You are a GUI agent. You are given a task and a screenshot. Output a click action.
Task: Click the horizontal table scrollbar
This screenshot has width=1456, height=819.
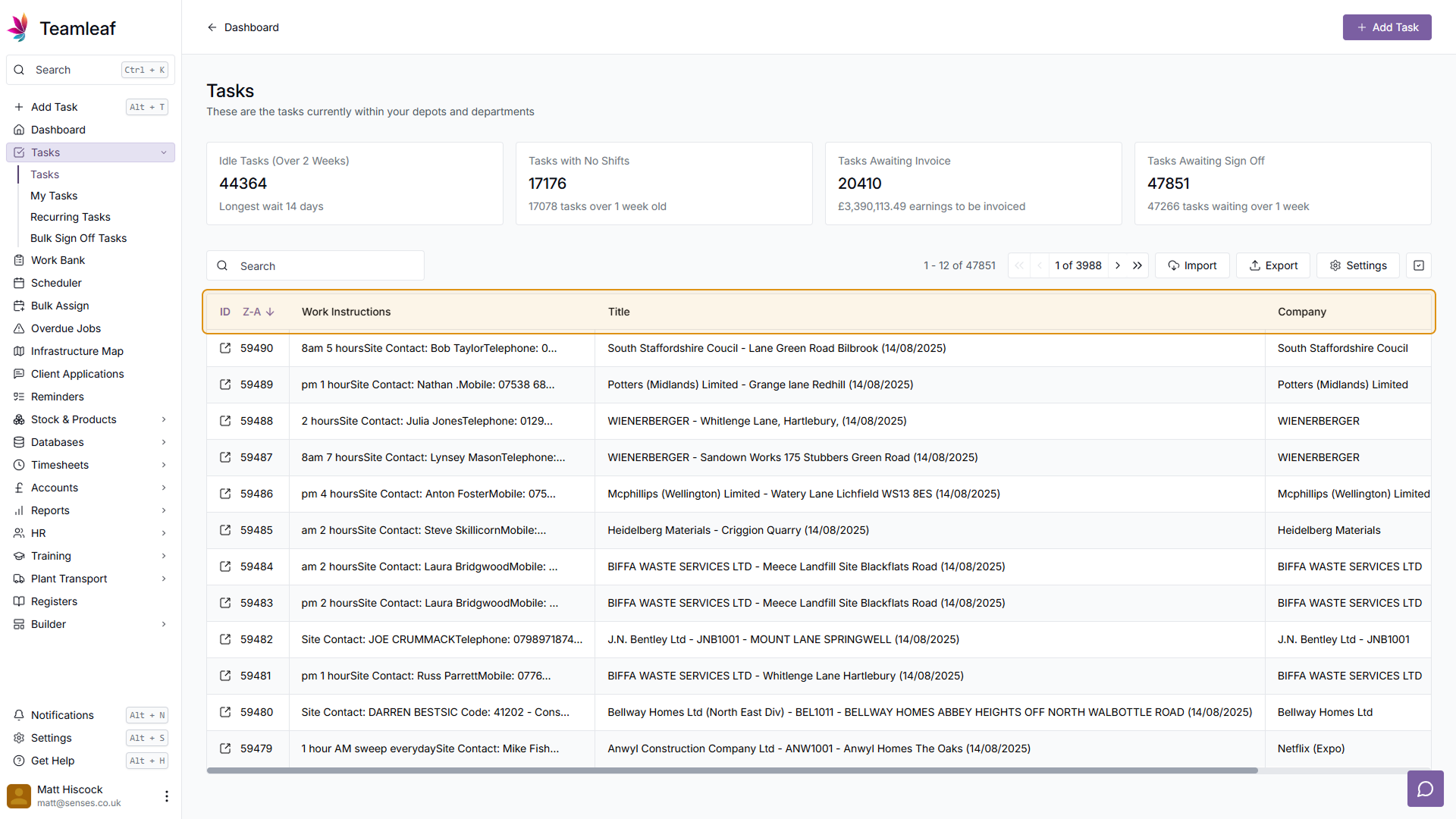click(x=732, y=770)
